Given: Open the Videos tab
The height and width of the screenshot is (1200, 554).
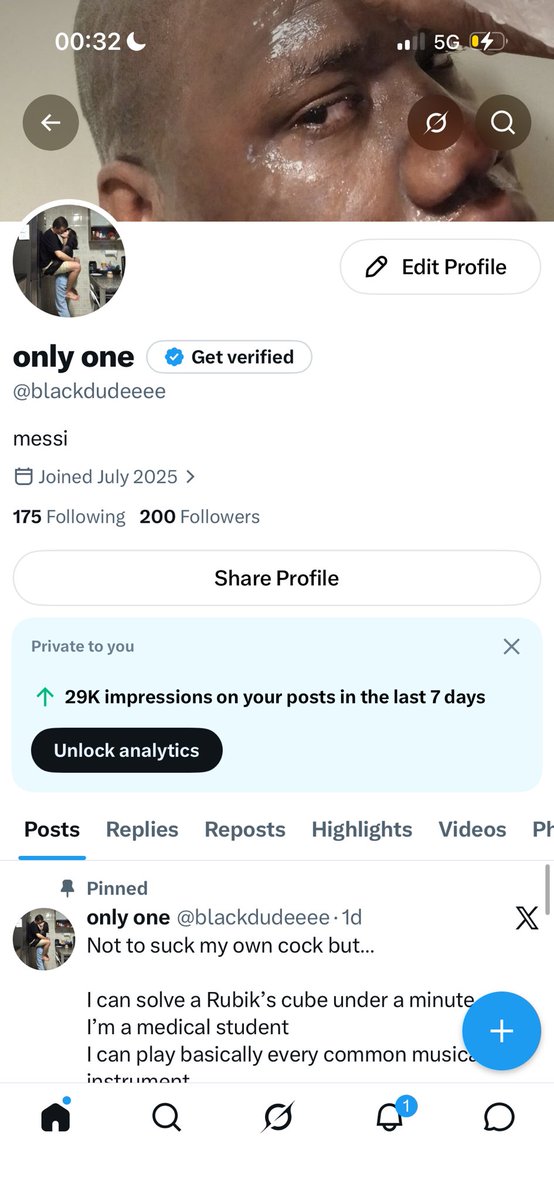Looking at the screenshot, I should click(x=472, y=829).
